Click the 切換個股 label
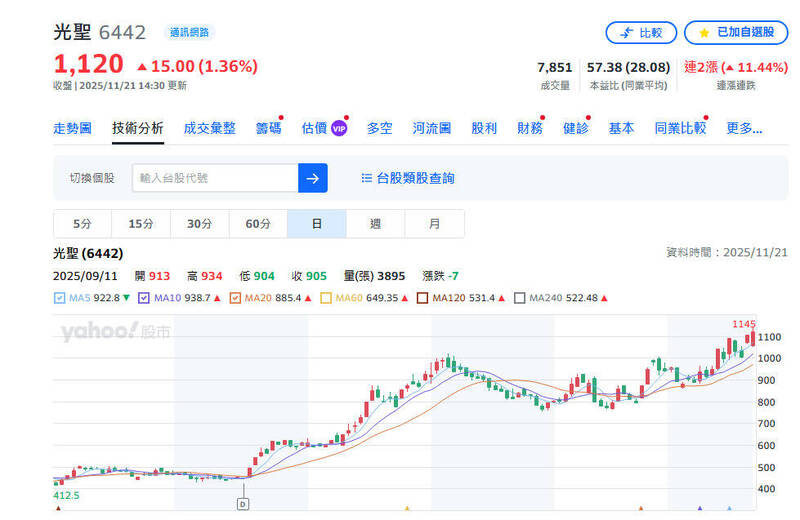The width and height of the screenshot is (800, 520). [x=92, y=178]
